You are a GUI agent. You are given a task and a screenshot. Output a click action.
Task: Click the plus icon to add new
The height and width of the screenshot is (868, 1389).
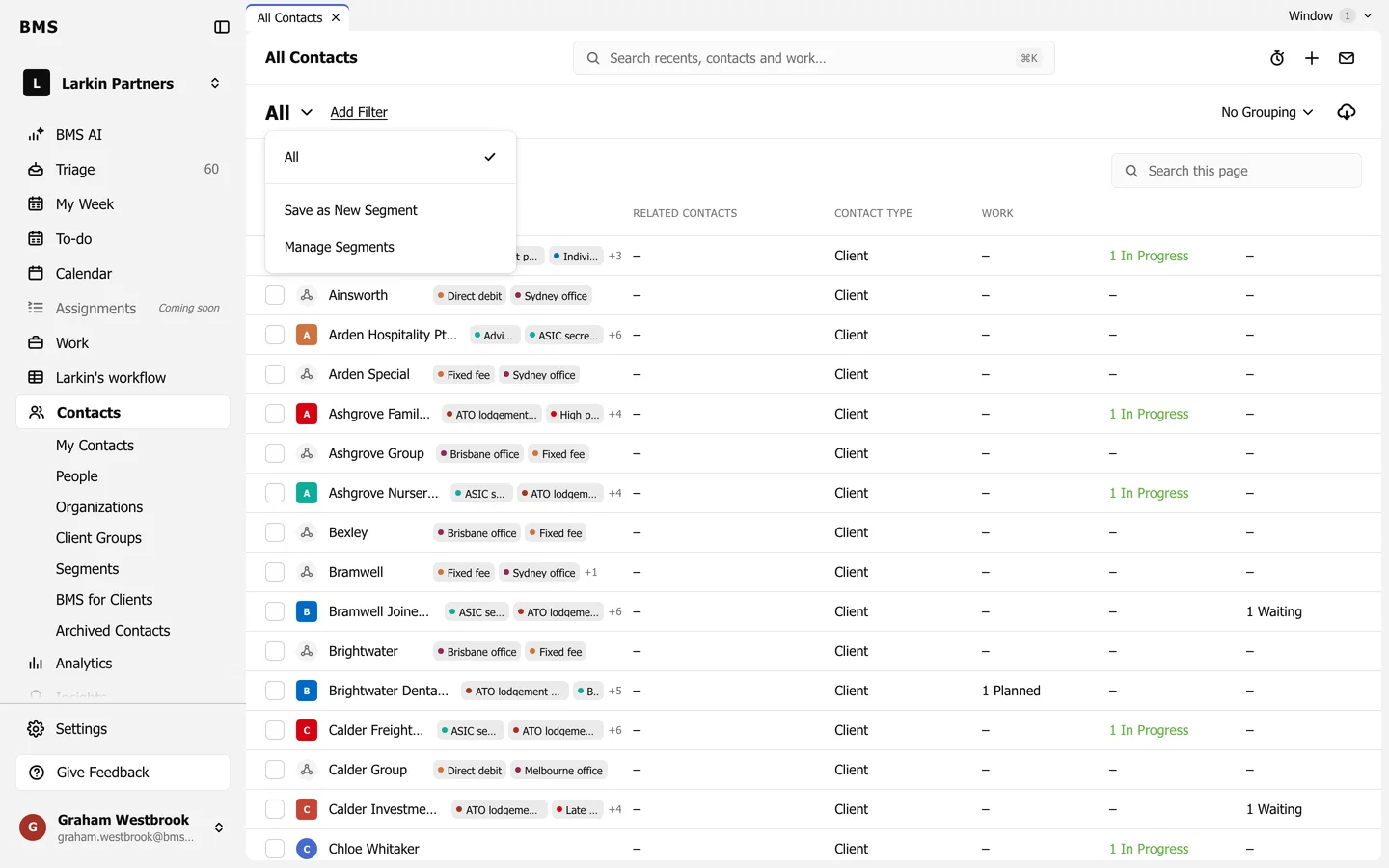point(1312,58)
